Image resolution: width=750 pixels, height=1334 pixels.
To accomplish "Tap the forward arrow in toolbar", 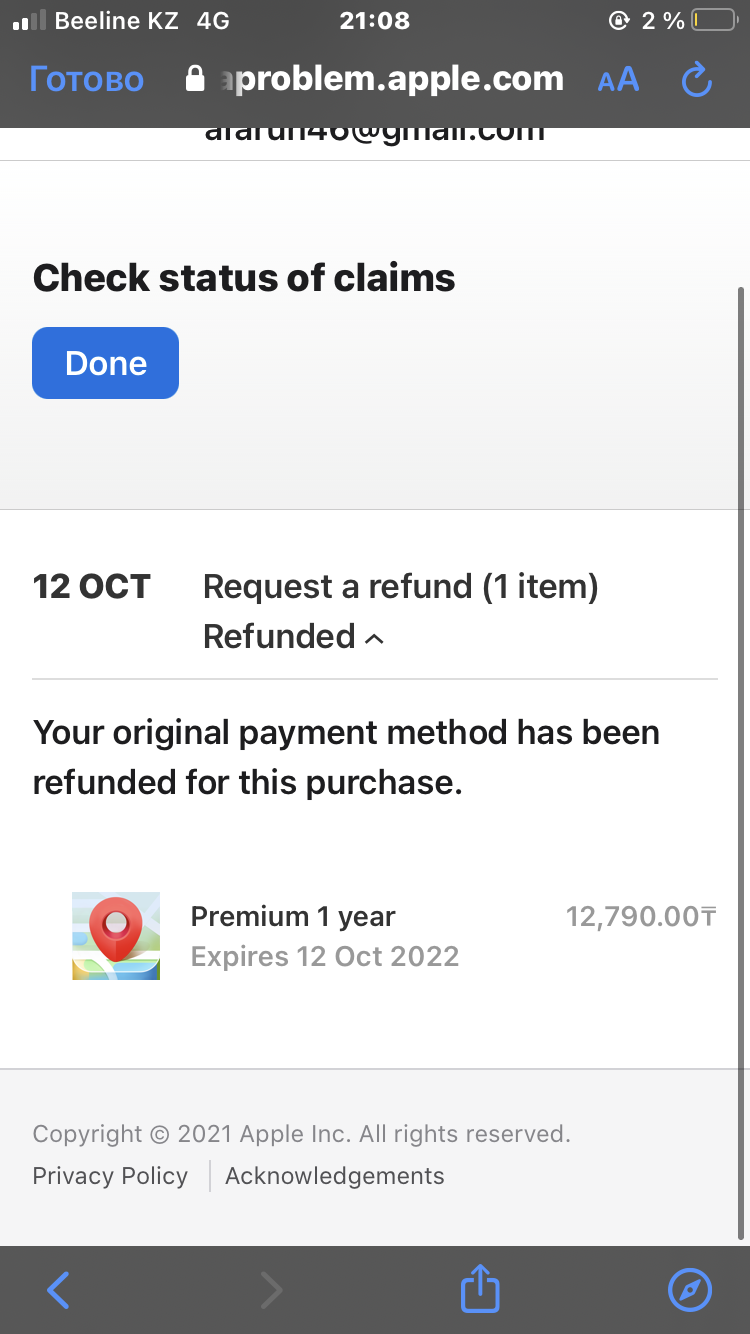I will 271,1290.
